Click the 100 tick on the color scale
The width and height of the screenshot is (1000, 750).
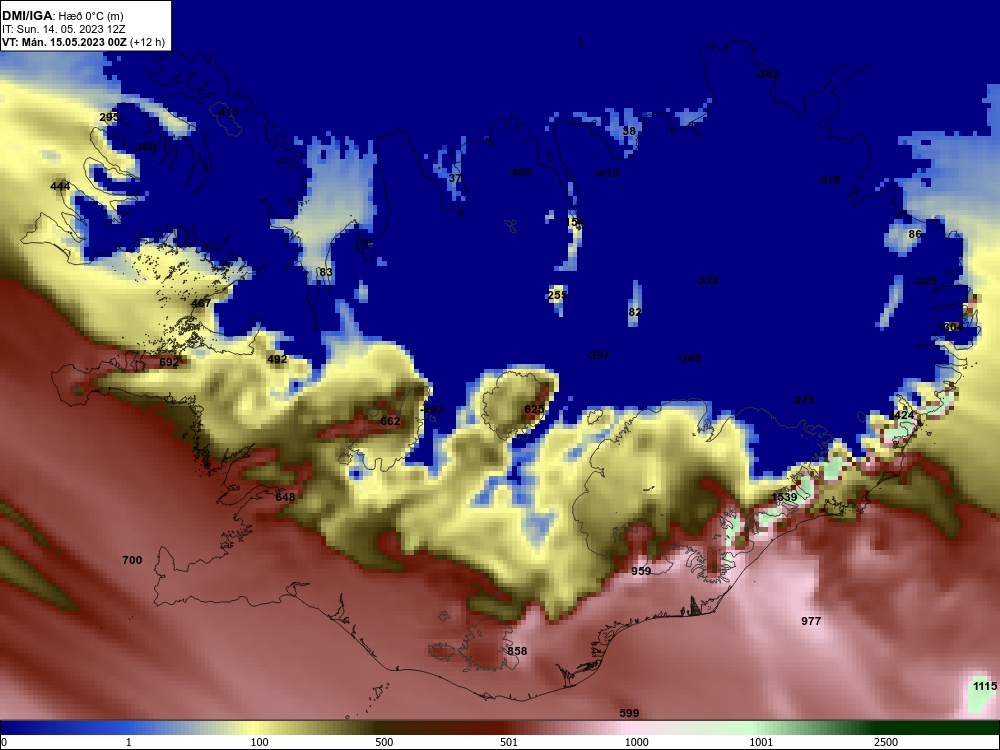(x=260, y=742)
